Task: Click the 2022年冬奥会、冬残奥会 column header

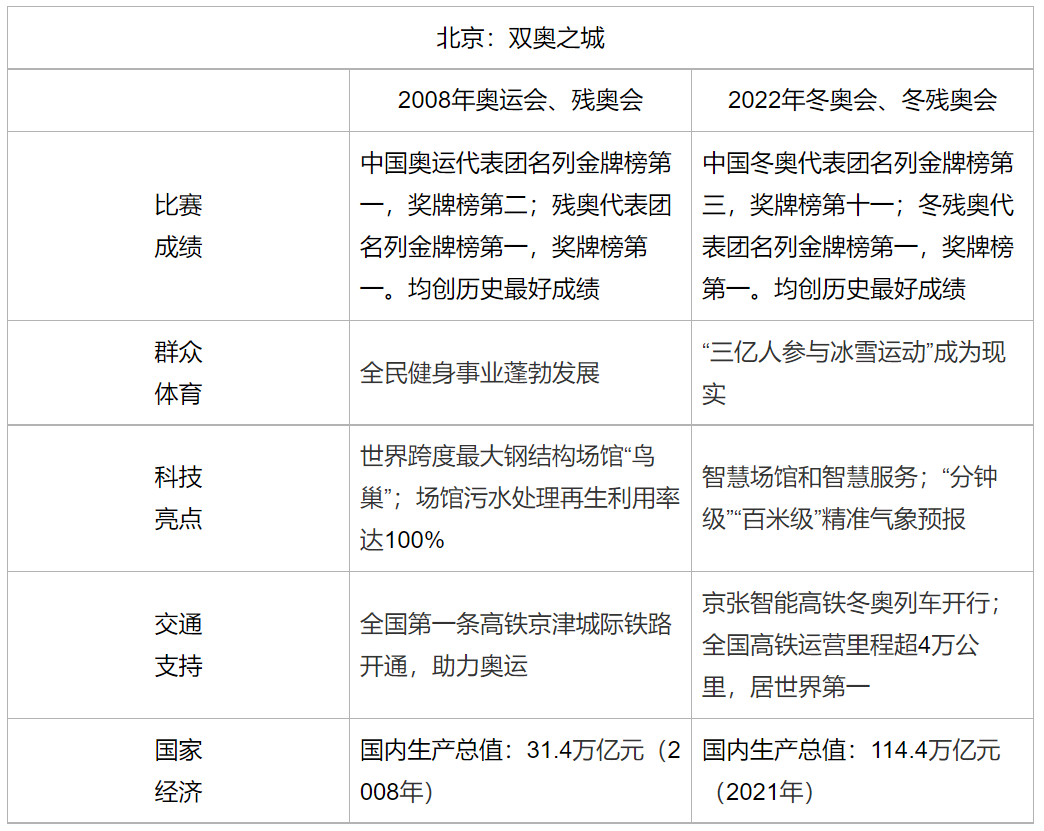Action: (862, 100)
